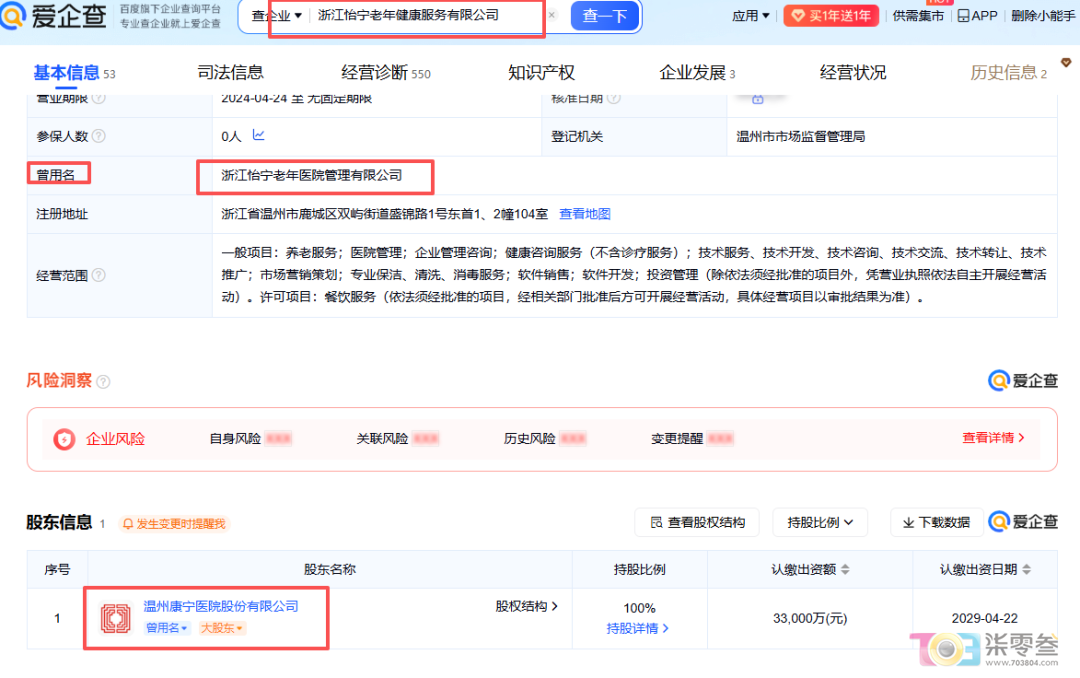The image size is (1080, 678).
Task: Switch to the 历史信息 tab
Action: pos(1008,72)
